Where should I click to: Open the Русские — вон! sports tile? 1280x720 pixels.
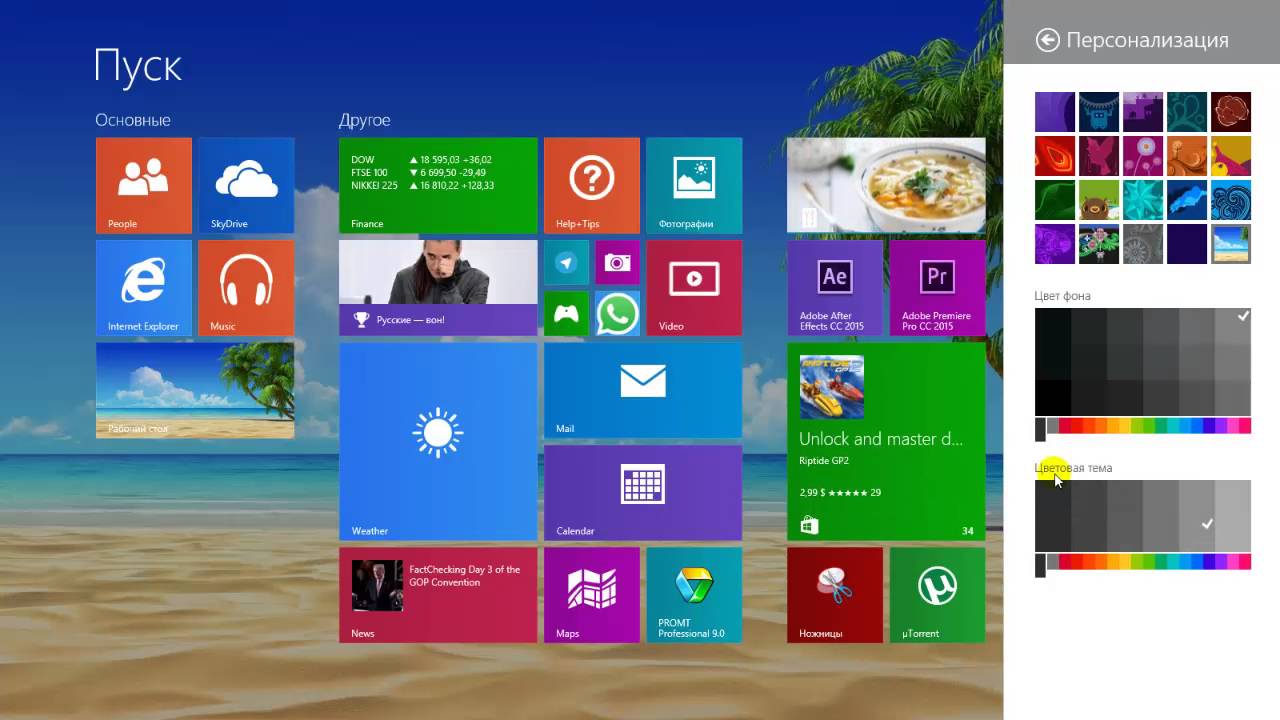[438, 288]
